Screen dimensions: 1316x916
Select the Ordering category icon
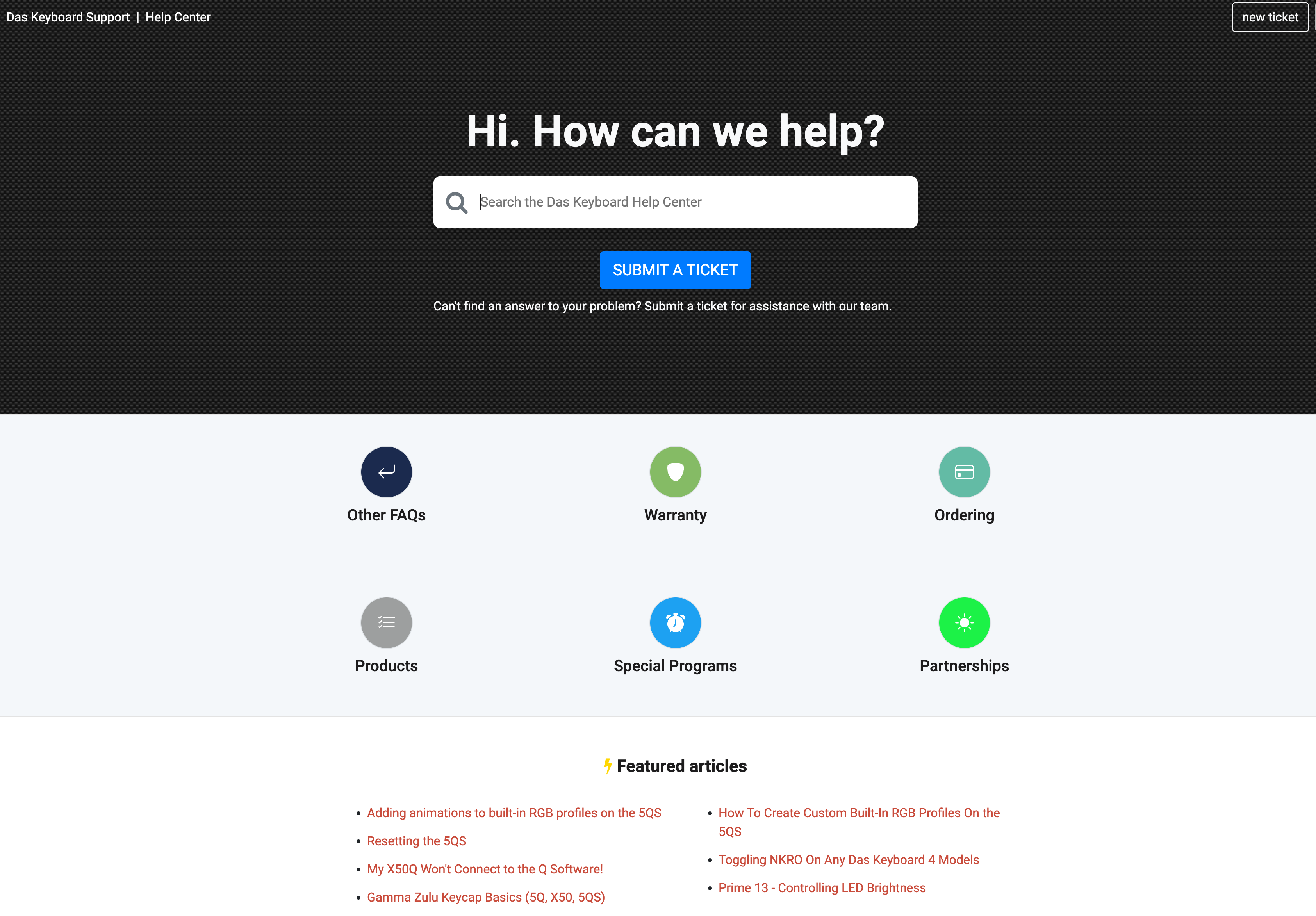click(964, 471)
